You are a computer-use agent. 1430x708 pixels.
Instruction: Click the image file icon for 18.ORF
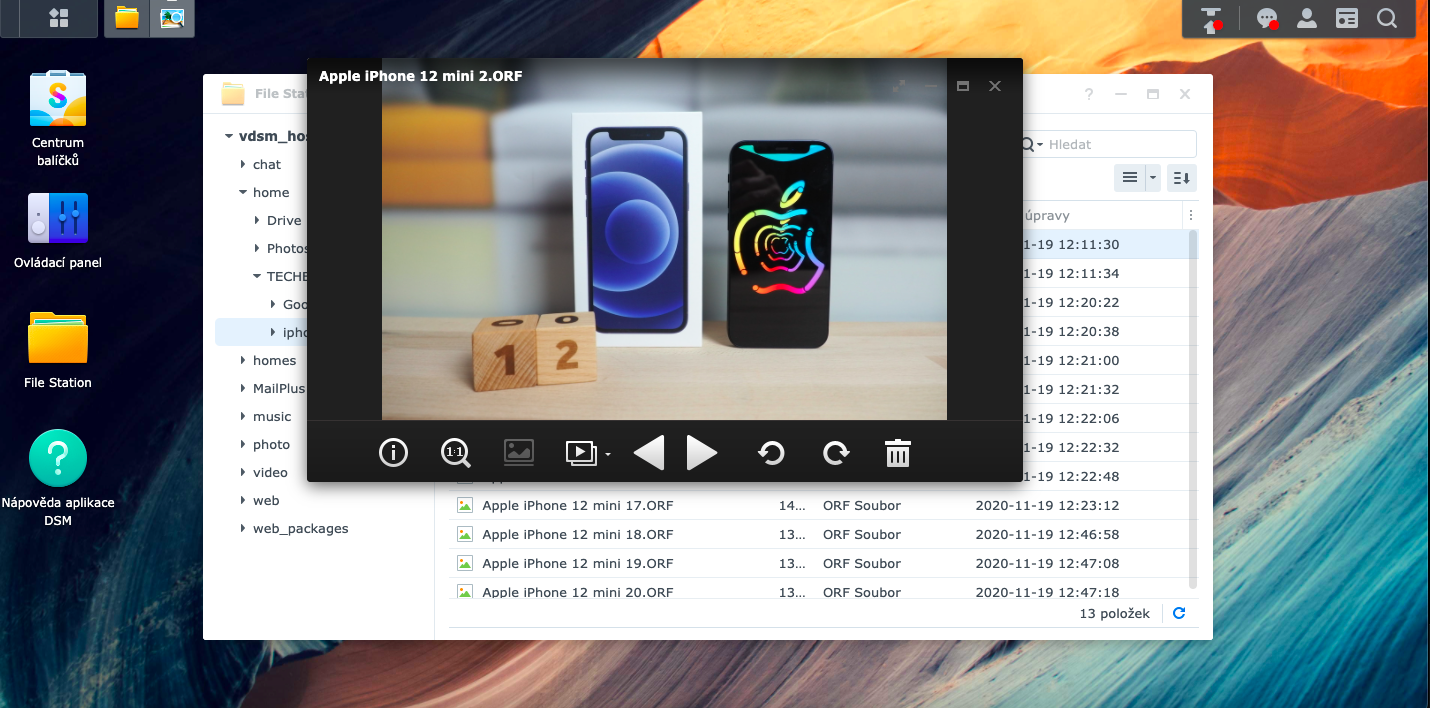pyautogui.click(x=464, y=534)
